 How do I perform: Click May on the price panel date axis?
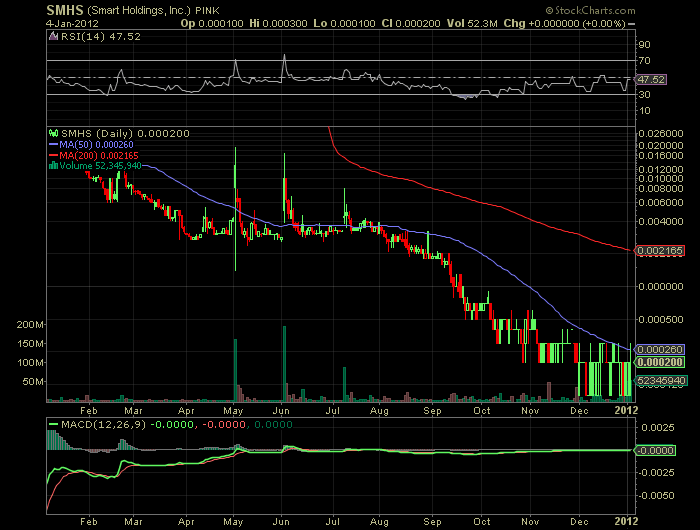coord(233,411)
